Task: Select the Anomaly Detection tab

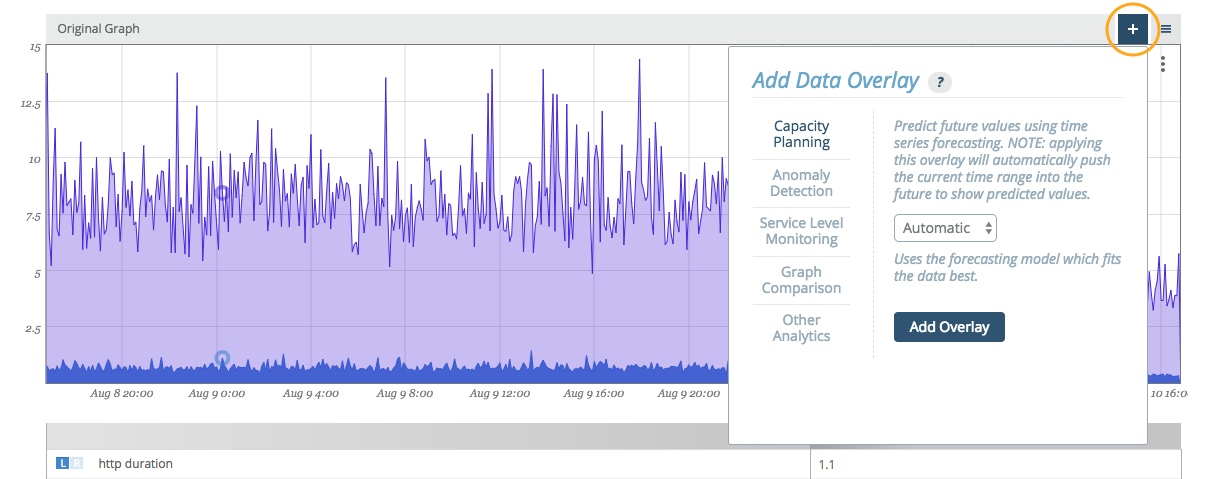Action: click(802, 183)
